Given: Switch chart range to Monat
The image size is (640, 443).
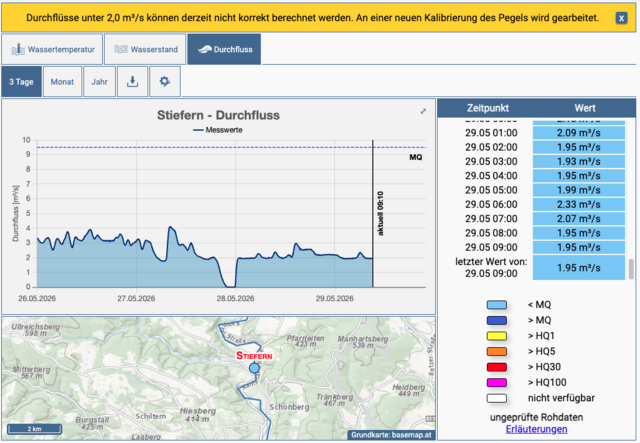Looking at the screenshot, I should tap(62, 82).
